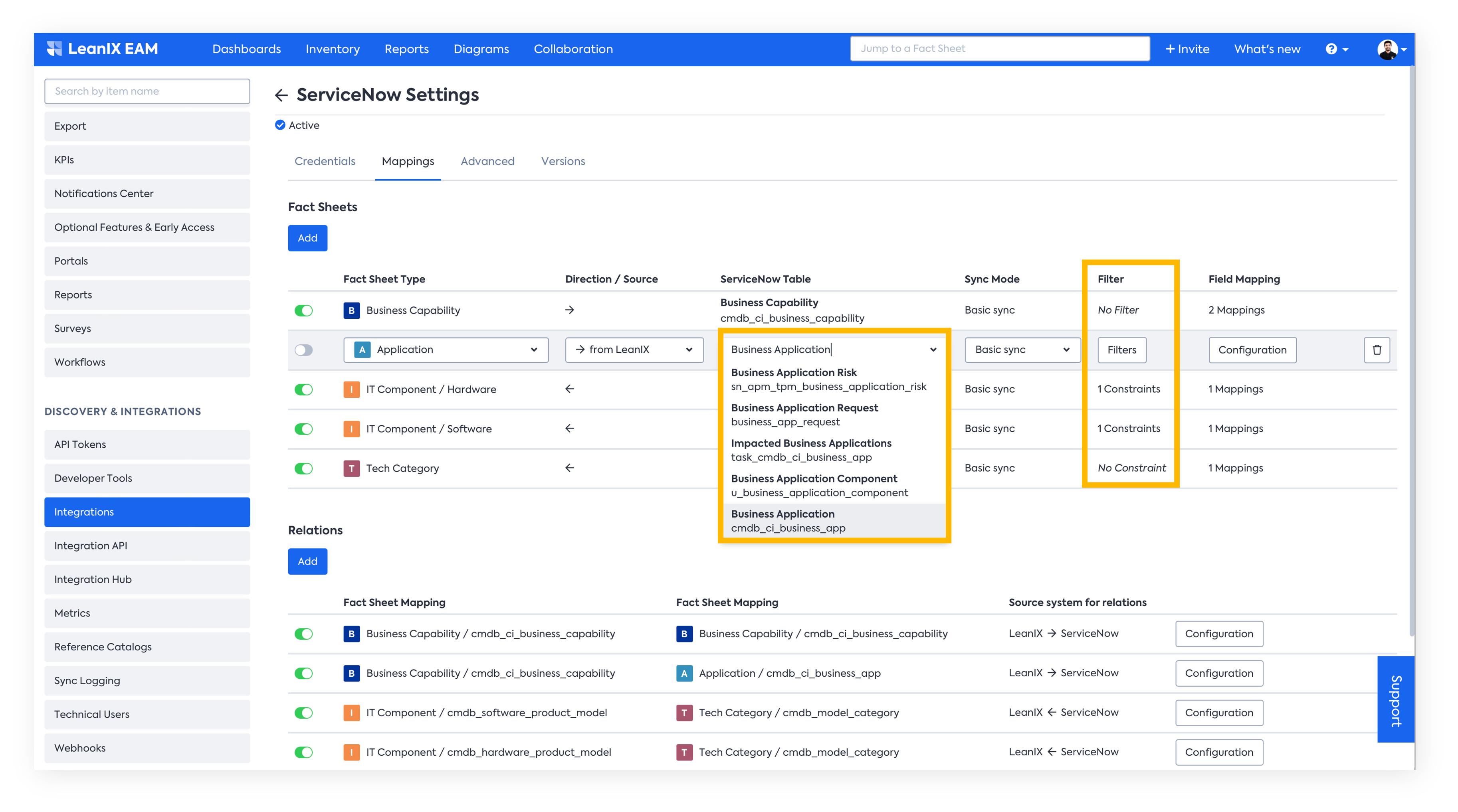Open the Dashboards menu
Image resolution: width=1458 pixels, height=812 pixels.
(246, 49)
